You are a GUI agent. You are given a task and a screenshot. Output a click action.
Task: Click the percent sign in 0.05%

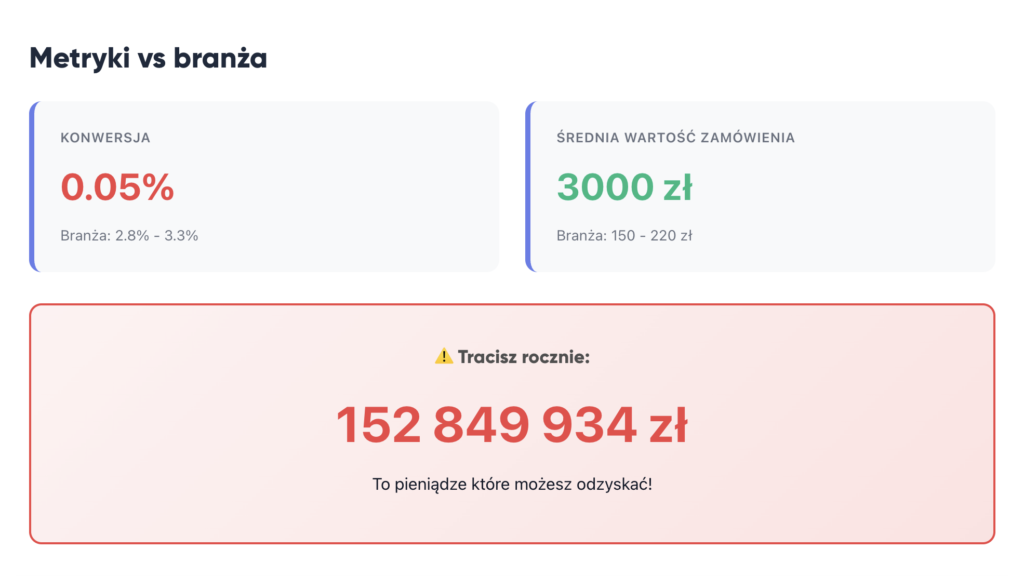[157, 187]
